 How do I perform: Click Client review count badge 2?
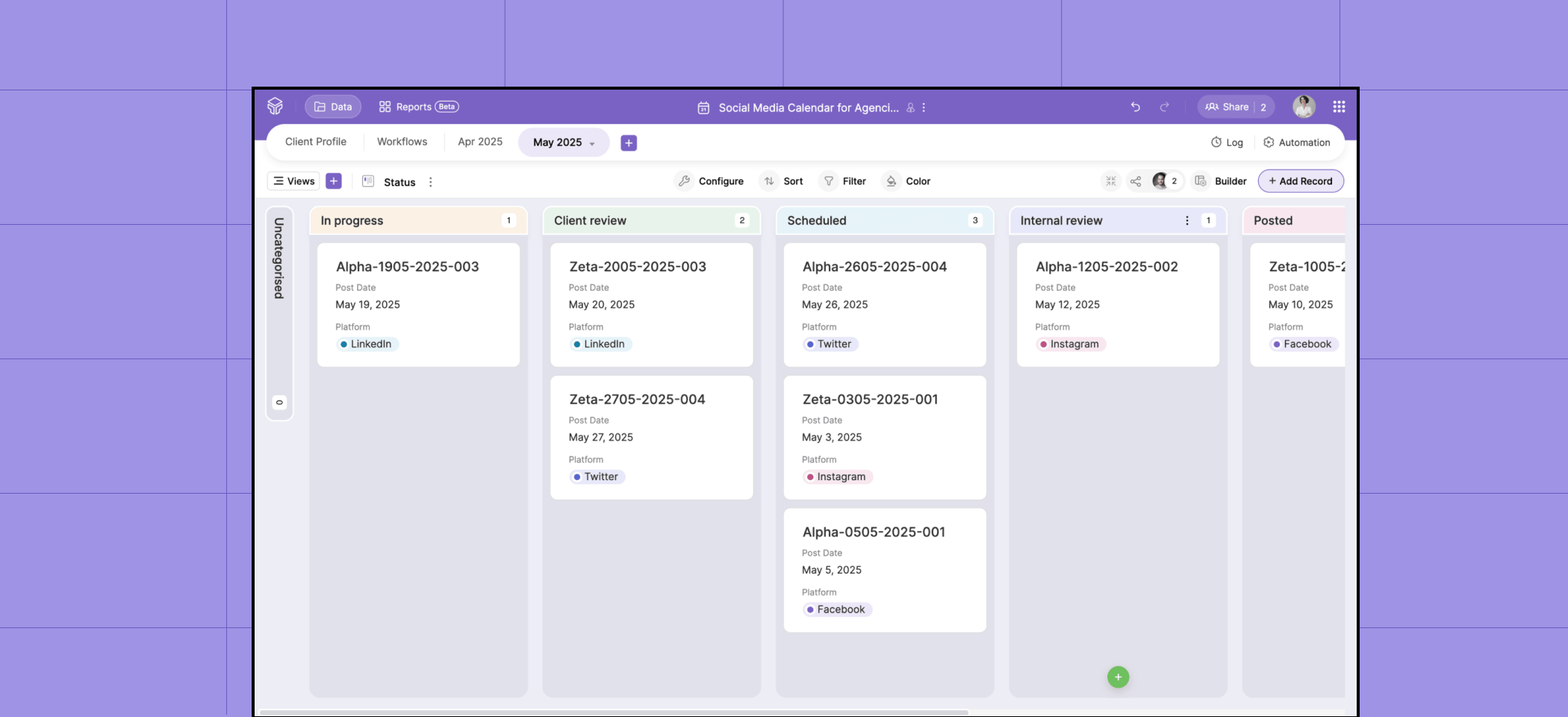741,220
